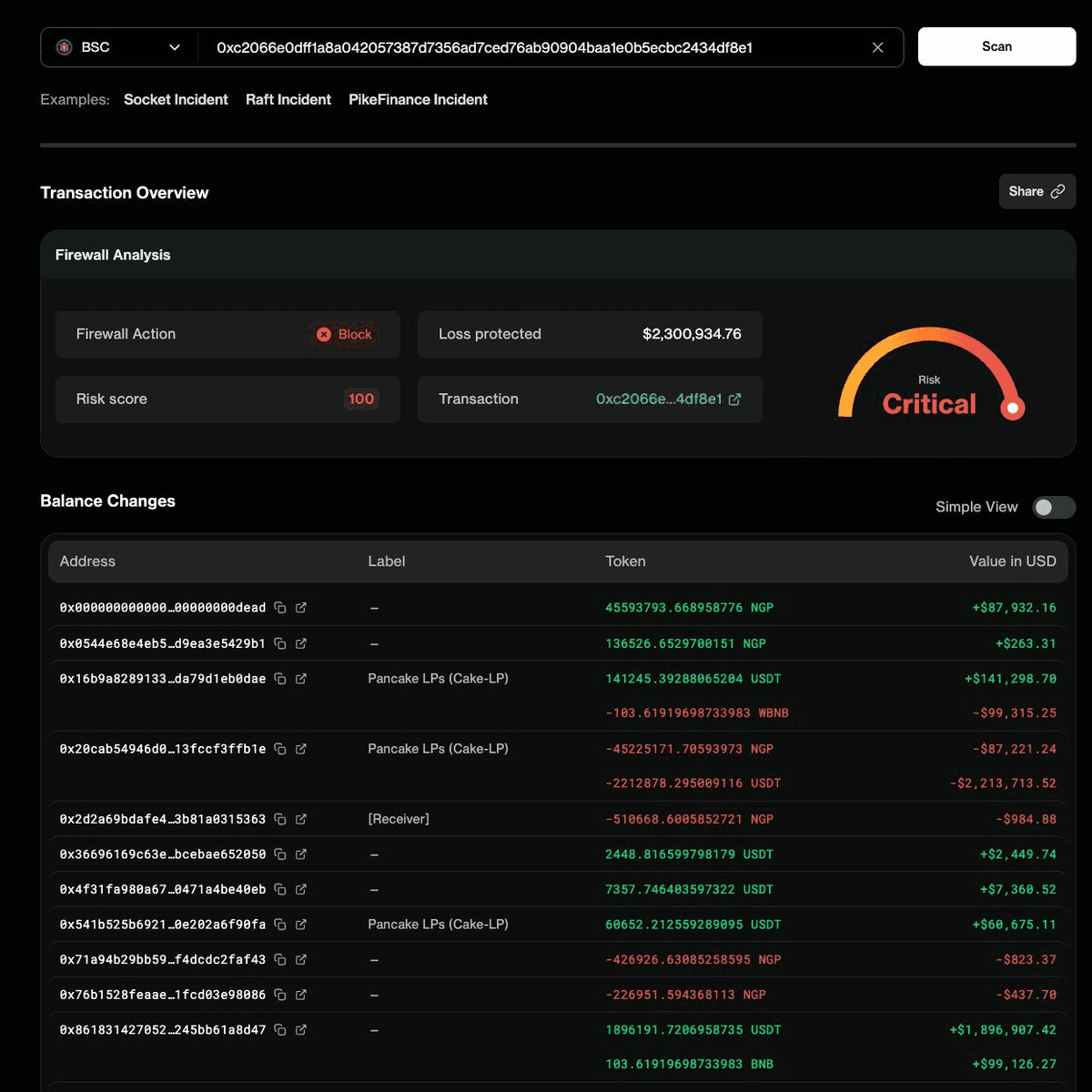The image size is (1092, 1092).
Task: Open 0x000000000000…00000000dead in explorer
Action: point(301,608)
